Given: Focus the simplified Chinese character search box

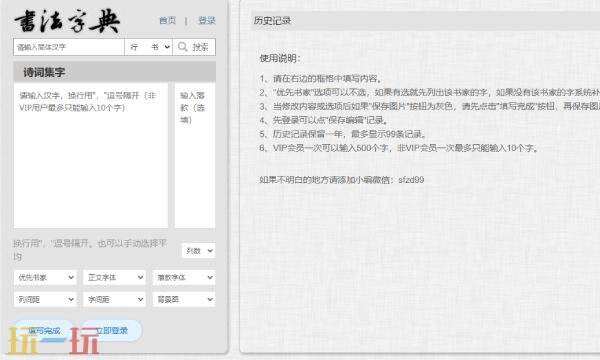Looking at the screenshot, I should pos(69,47).
